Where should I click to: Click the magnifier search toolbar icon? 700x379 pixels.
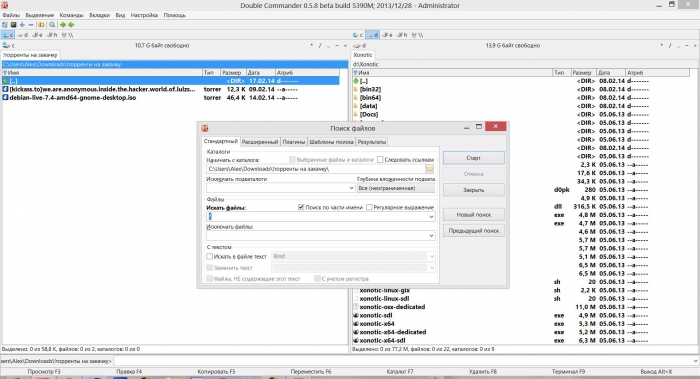(x=52, y=25)
